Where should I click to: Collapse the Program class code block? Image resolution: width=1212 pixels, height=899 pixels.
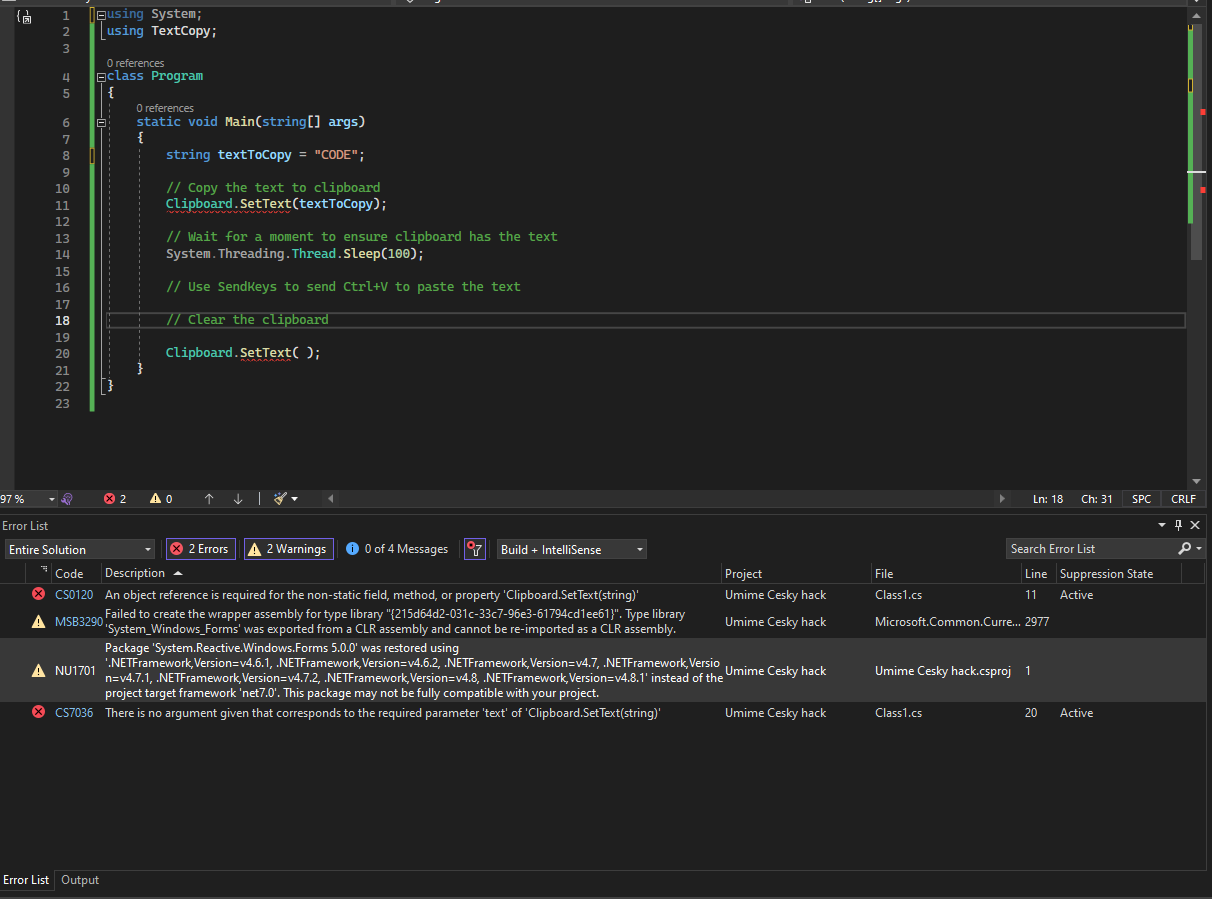(x=101, y=77)
